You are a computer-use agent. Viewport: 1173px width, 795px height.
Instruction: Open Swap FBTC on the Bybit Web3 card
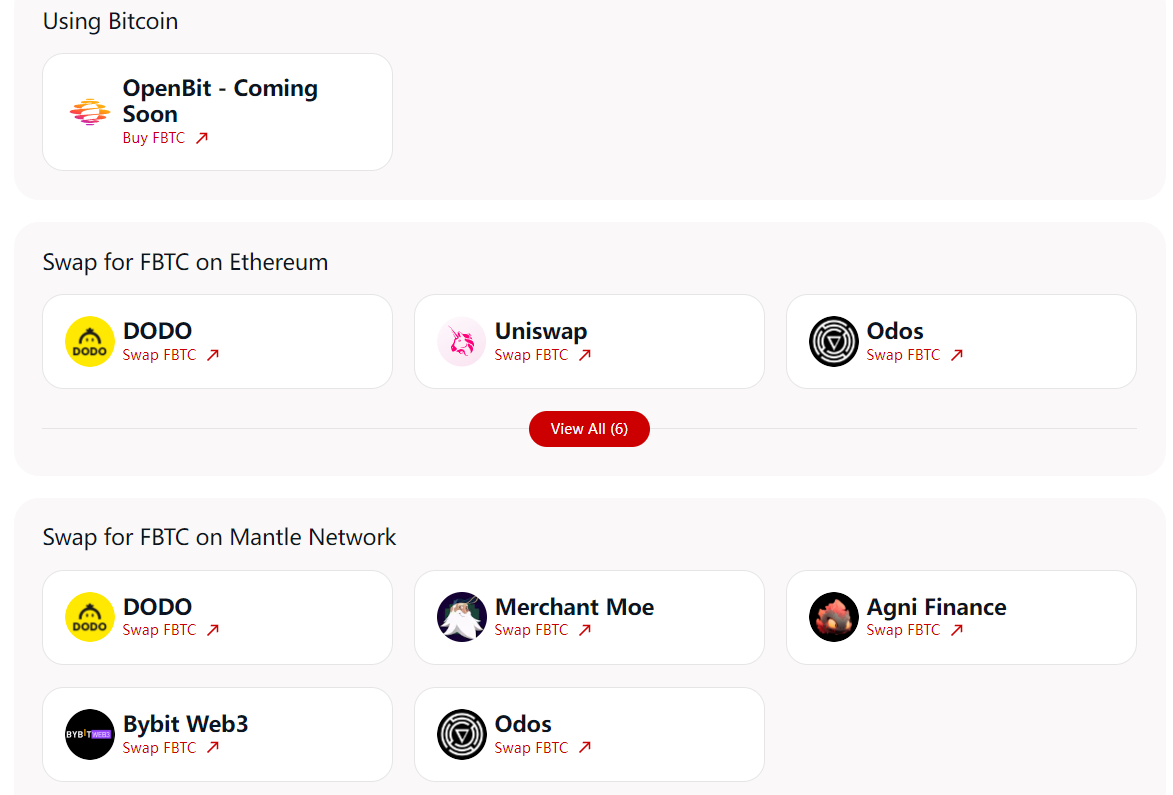(x=159, y=747)
